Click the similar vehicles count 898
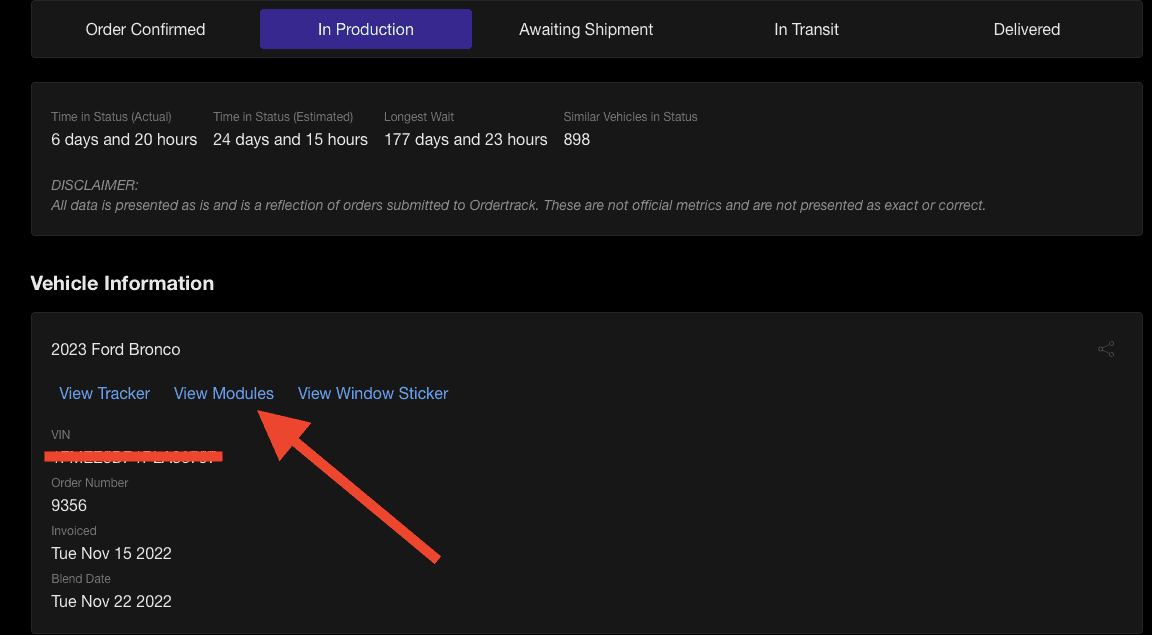This screenshot has width=1152, height=635. coord(577,140)
